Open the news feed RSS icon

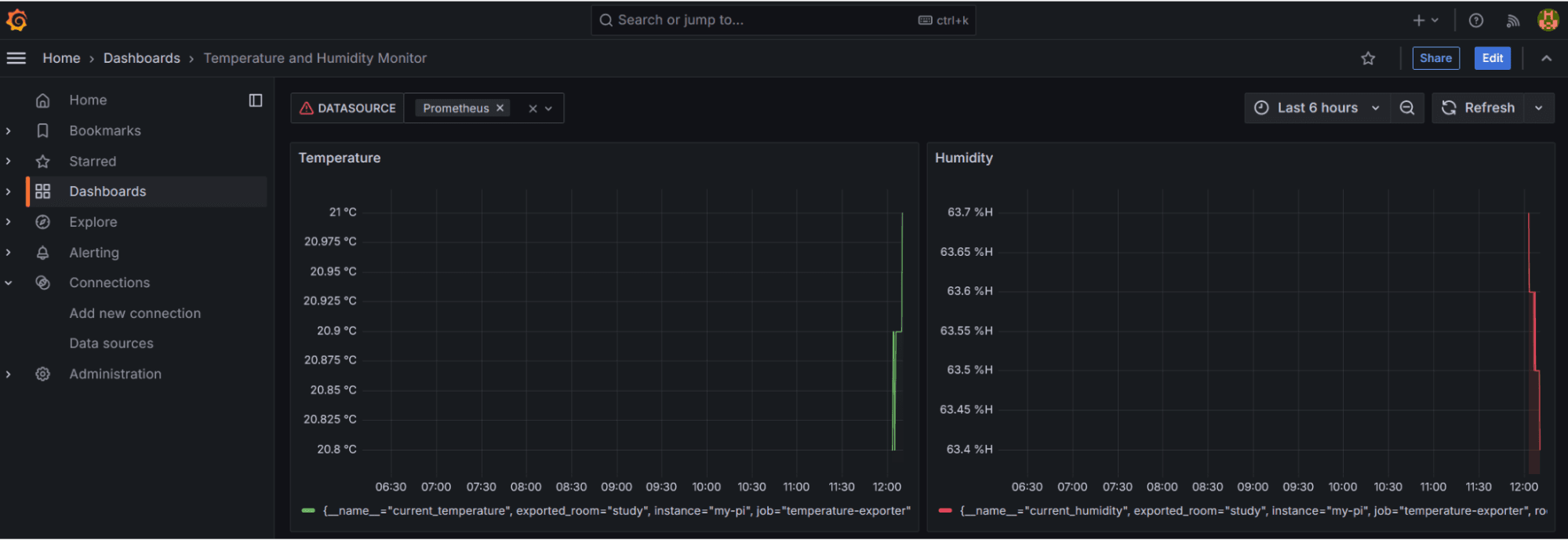(1513, 20)
